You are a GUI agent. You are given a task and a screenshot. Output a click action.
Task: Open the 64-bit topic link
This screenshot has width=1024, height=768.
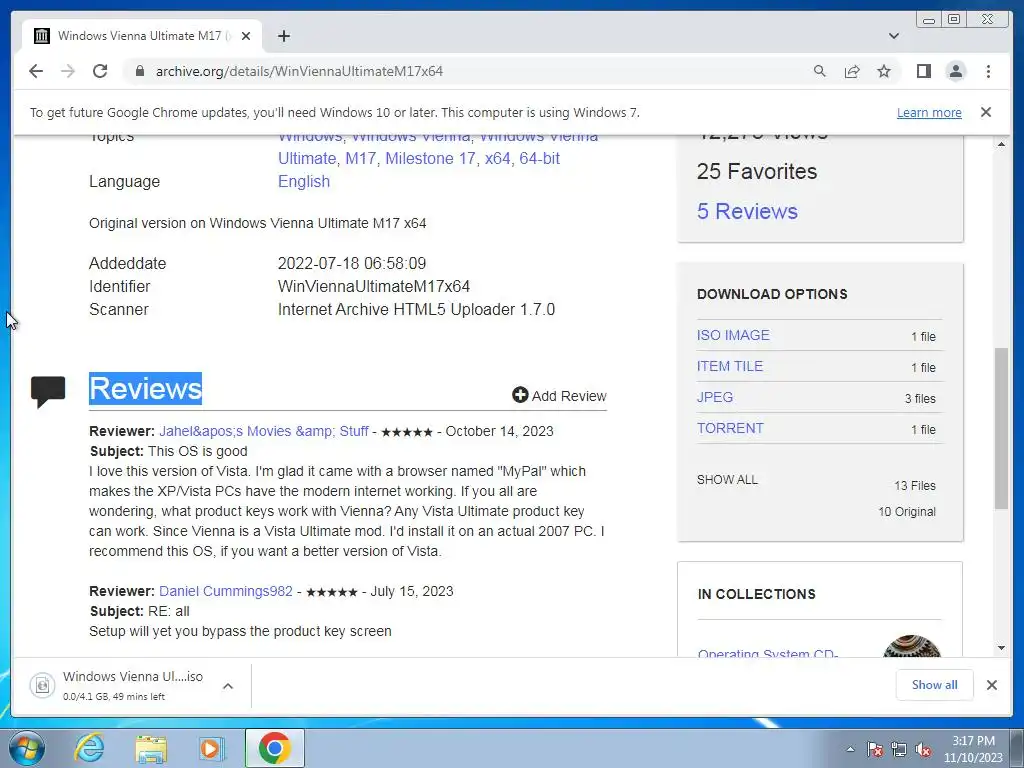[539, 159]
